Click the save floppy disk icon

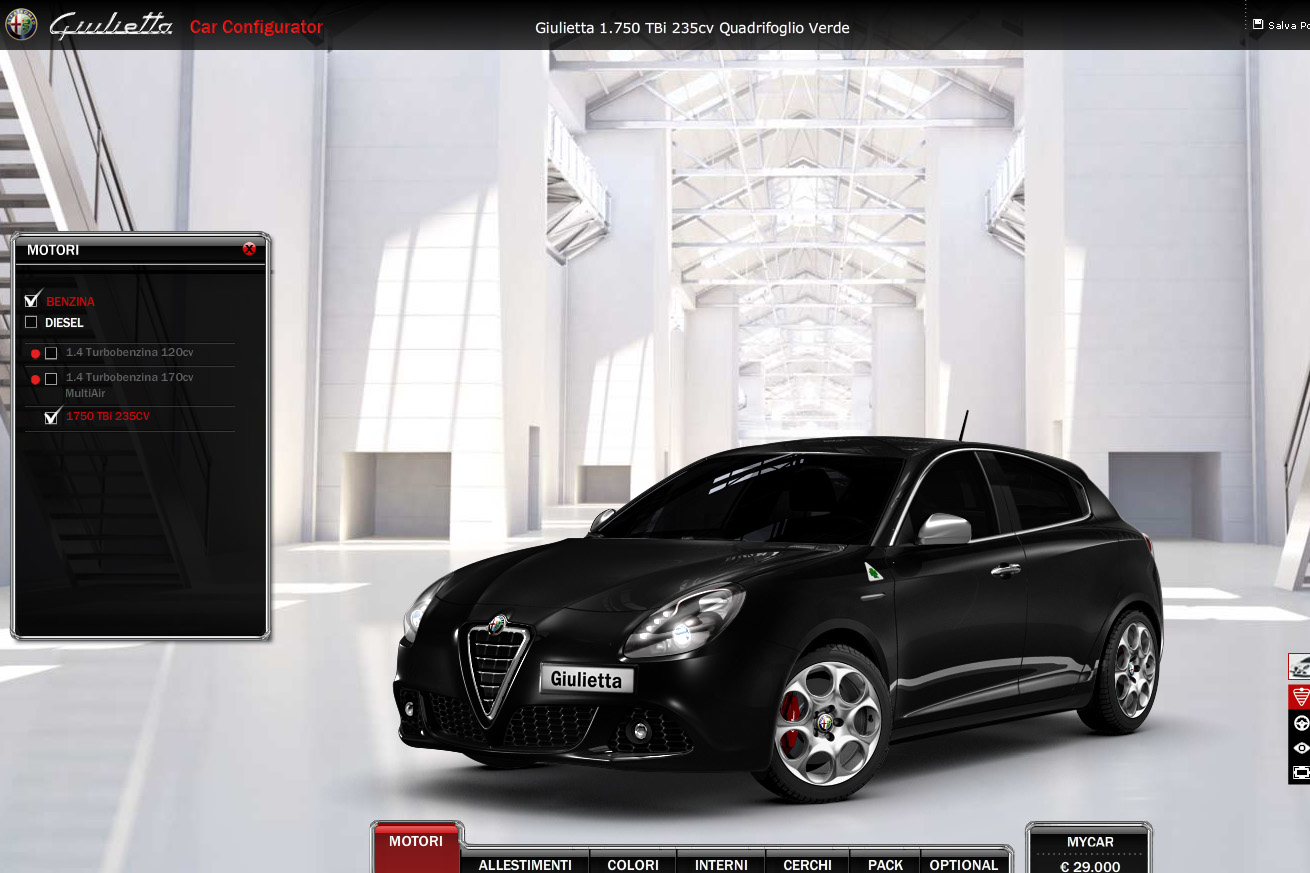point(1258,25)
